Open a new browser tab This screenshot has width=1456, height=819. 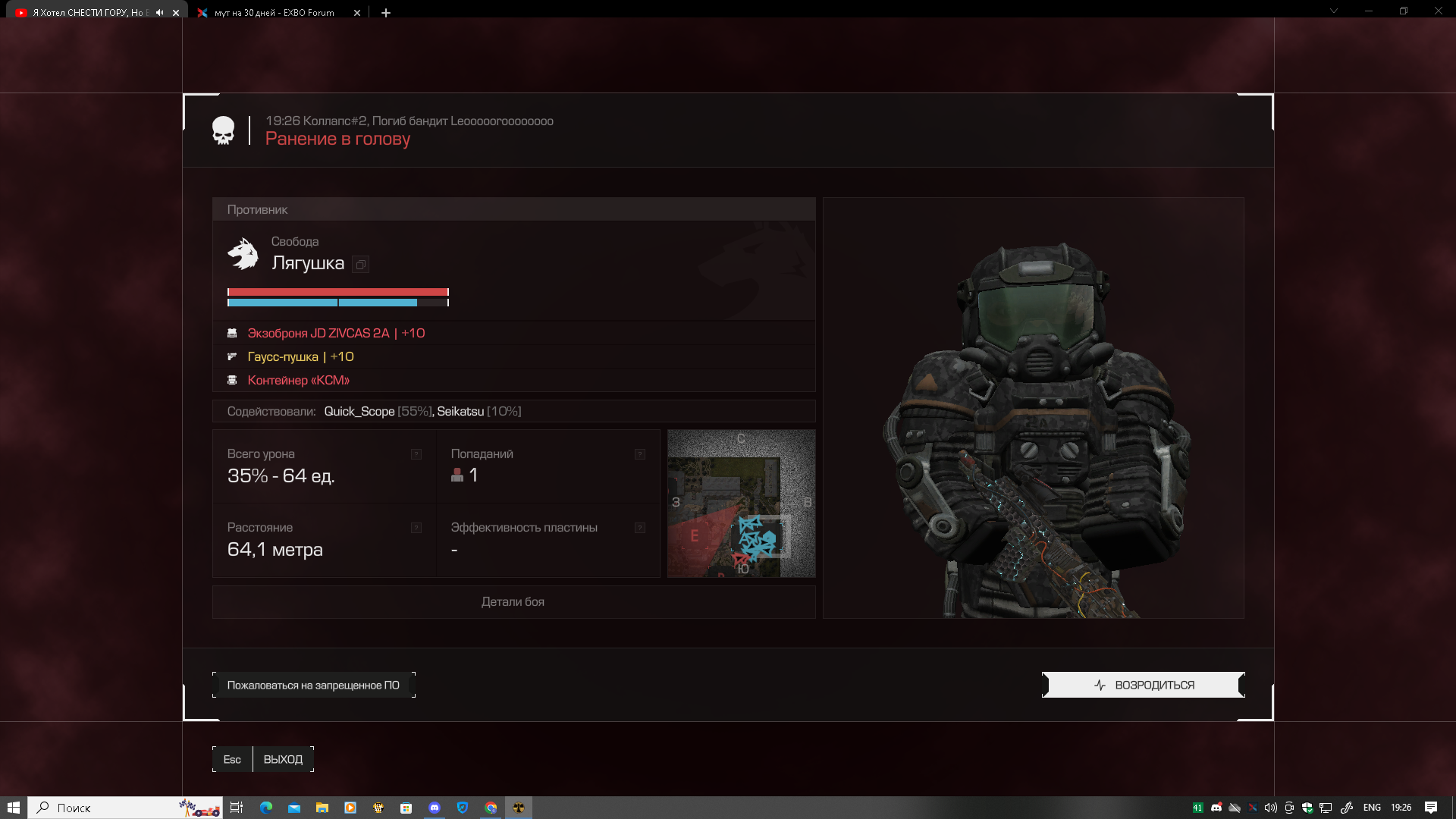pyautogui.click(x=385, y=12)
